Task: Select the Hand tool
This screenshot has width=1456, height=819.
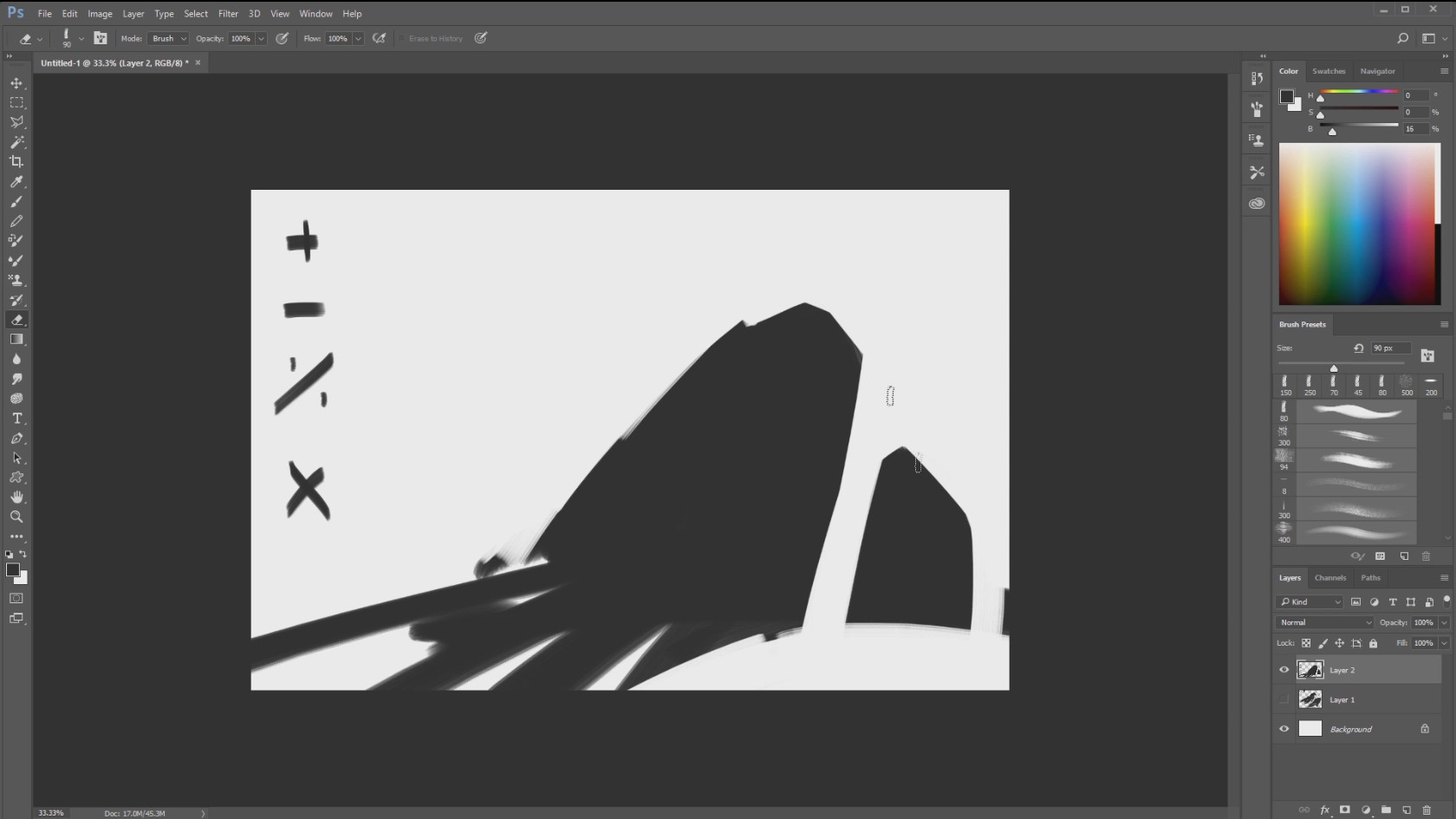Action: (16, 497)
